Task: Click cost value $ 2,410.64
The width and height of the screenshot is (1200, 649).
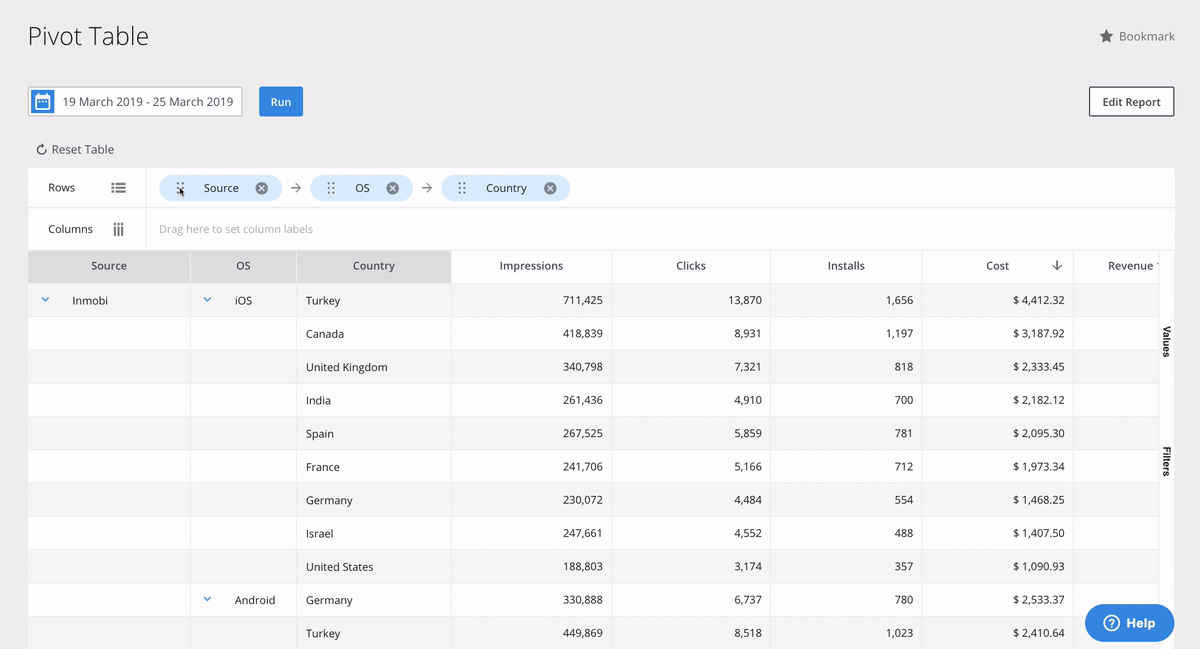Action: (1039, 633)
